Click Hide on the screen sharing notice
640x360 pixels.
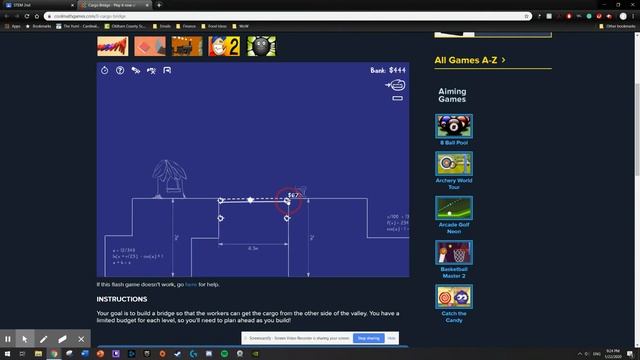pyautogui.click(x=391, y=338)
